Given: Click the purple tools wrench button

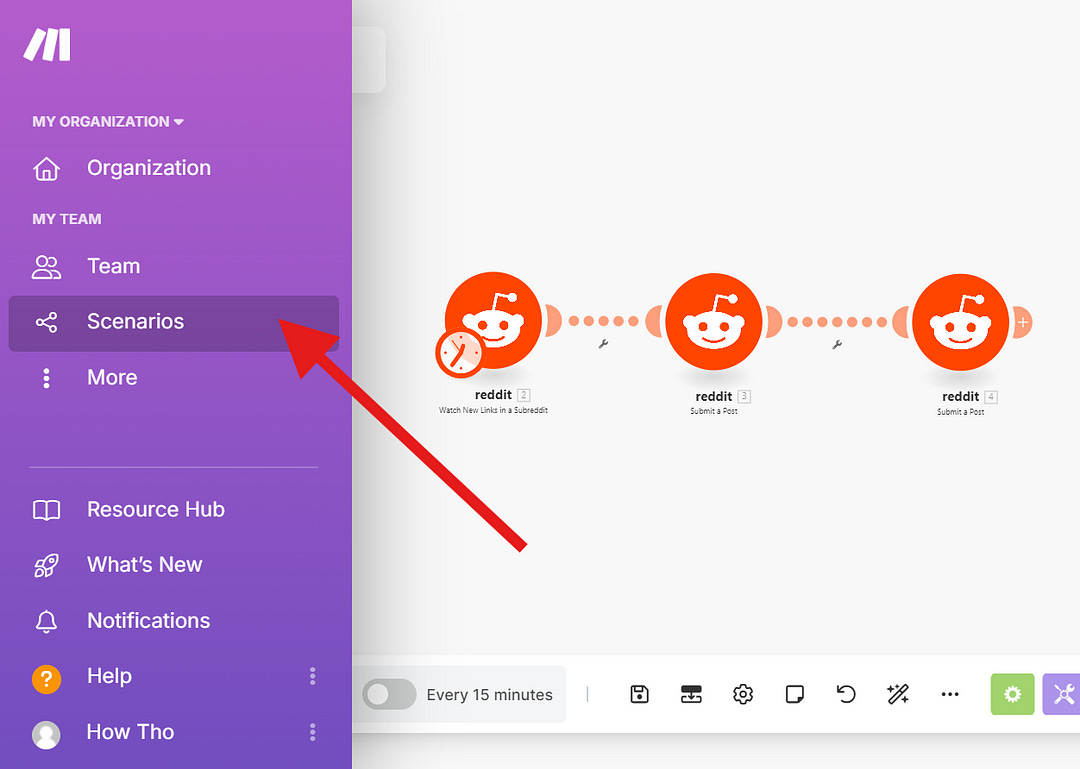Looking at the screenshot, I should pos(1061,694).
